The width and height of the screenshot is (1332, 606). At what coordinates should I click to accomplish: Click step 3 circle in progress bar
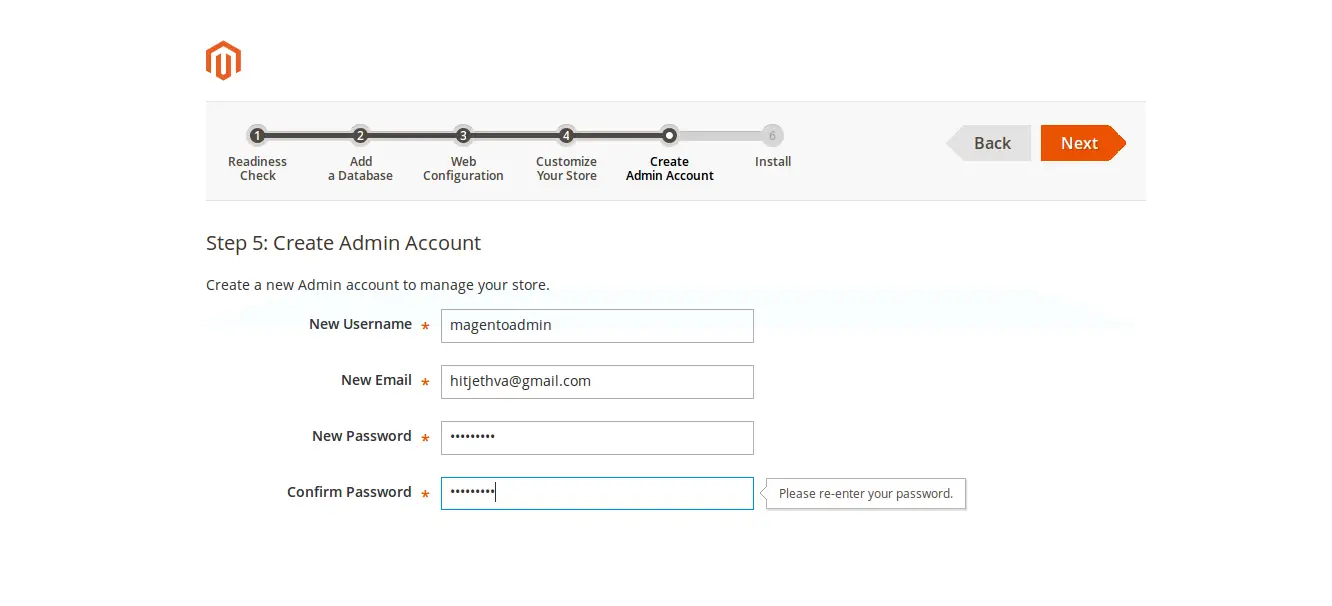(x=463, y=135)
